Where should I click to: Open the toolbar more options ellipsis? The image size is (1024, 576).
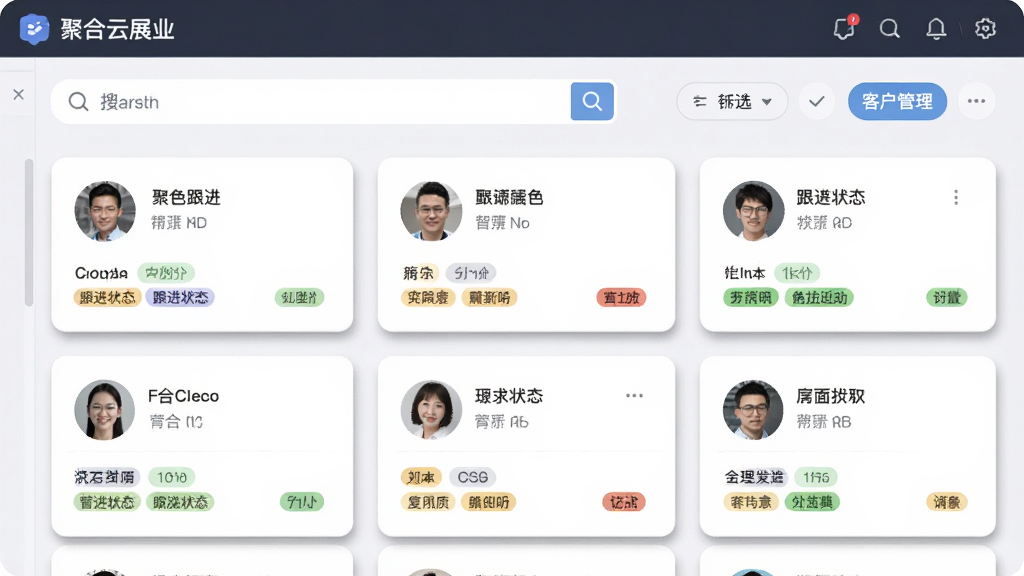[x=976, y=101]
